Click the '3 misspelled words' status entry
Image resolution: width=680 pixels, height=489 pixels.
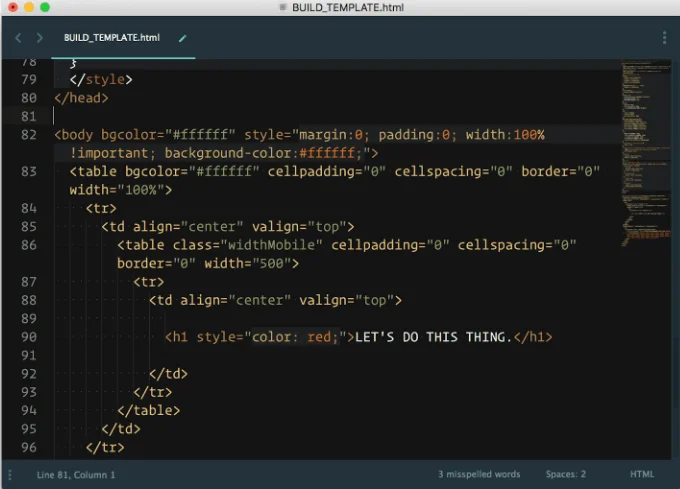click(x=479, y=474)
